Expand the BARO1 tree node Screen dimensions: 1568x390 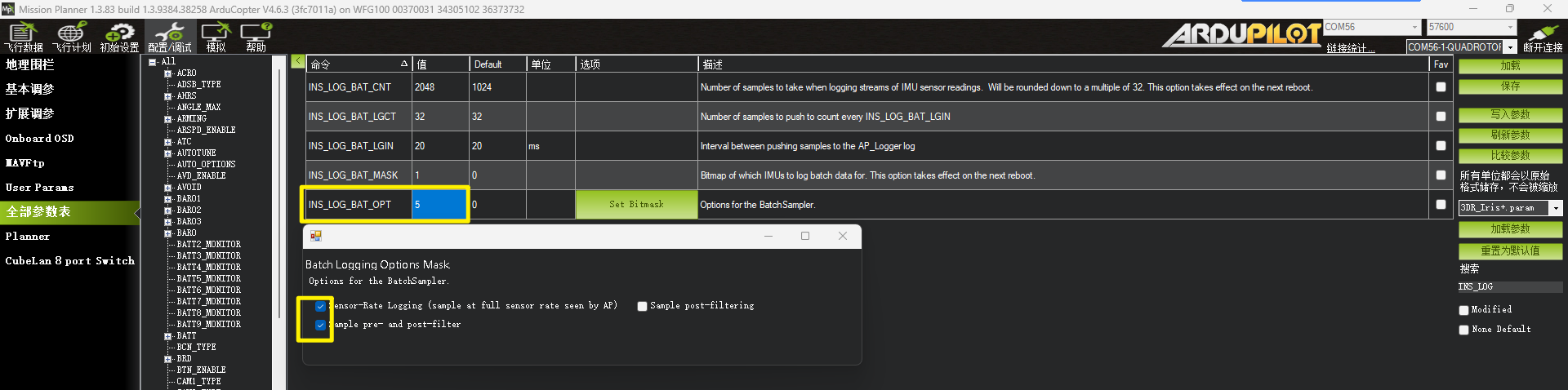click(x=167, y=199)
